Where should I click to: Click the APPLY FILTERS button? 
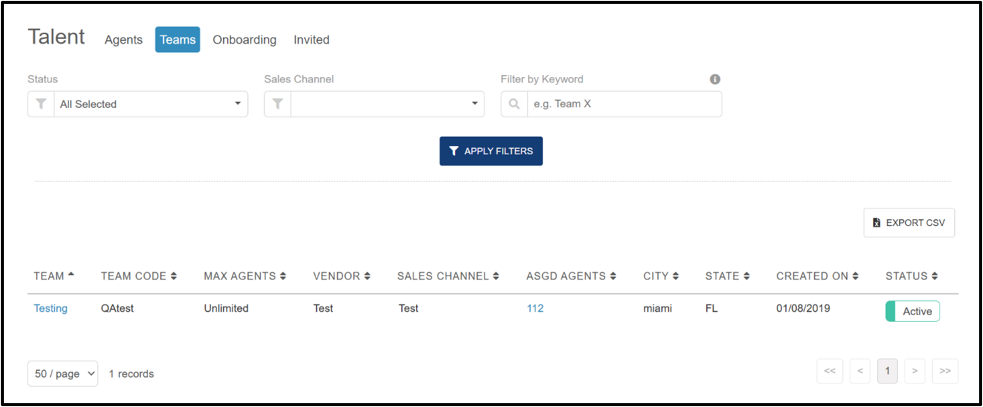click(491, 151)
